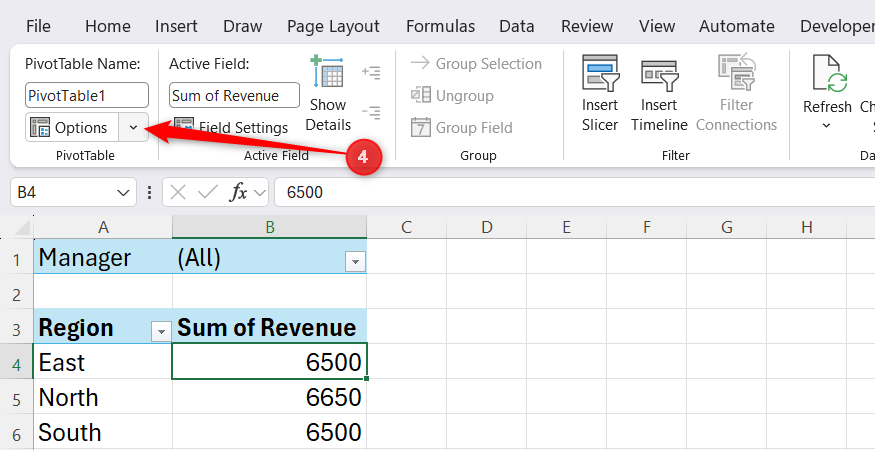Click Group Selection

[476, 64]
